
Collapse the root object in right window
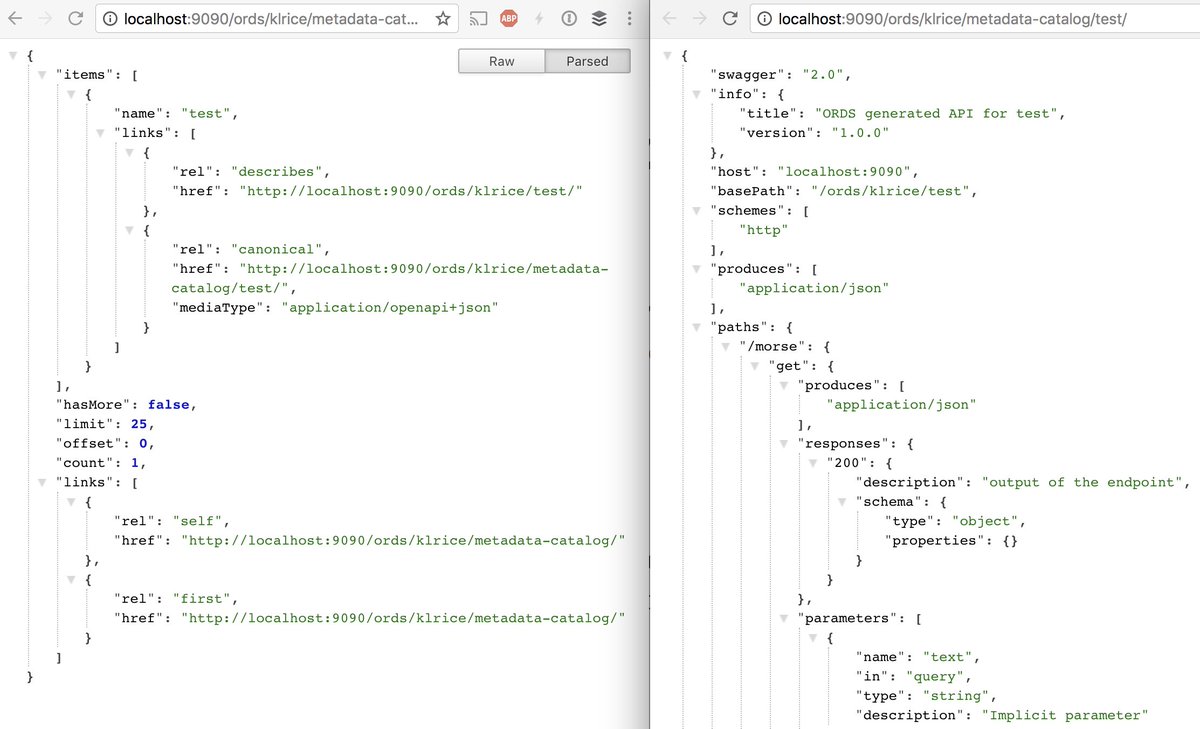(666, 56)
